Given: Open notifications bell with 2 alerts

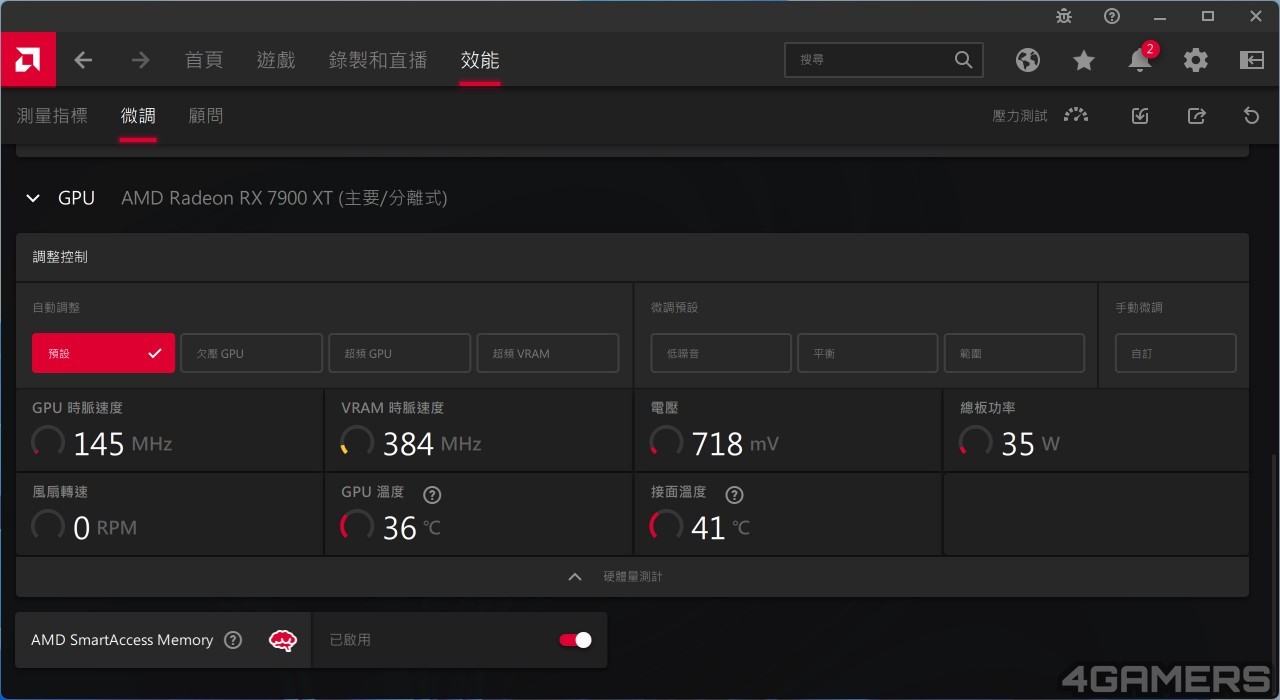Looking at the screenshot, I should tap(1141, 59).
